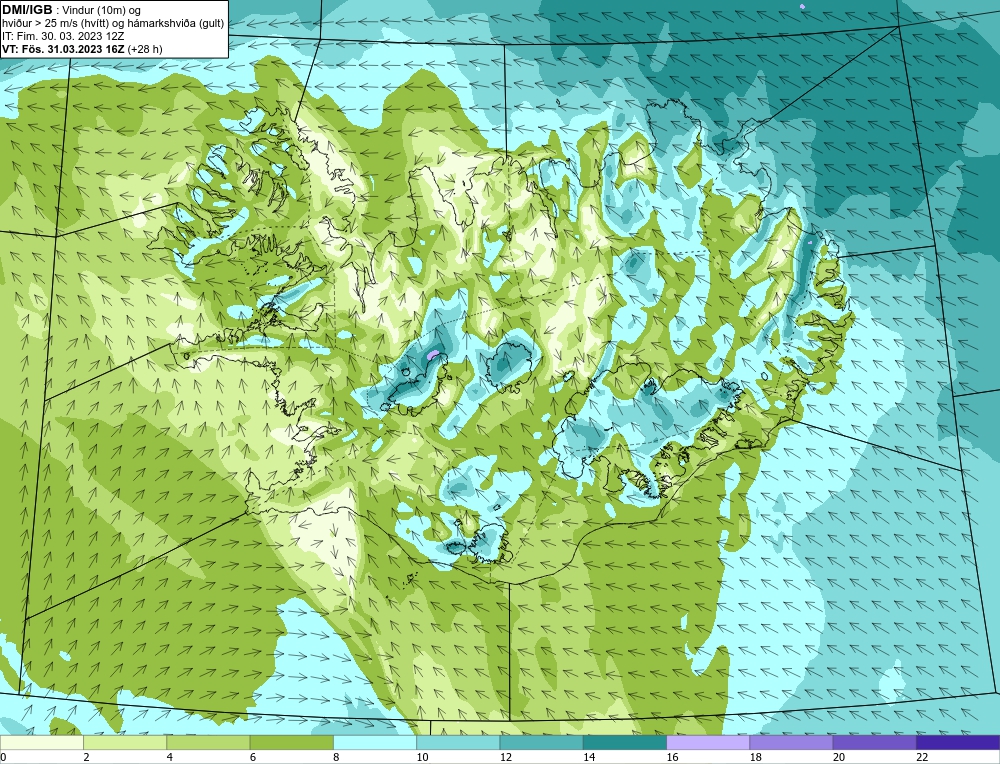Click the 10–12 m/s light teal swatch
Image resolution: width=1000 pixels, height=764 pixels.
click(x=458, y=743)
